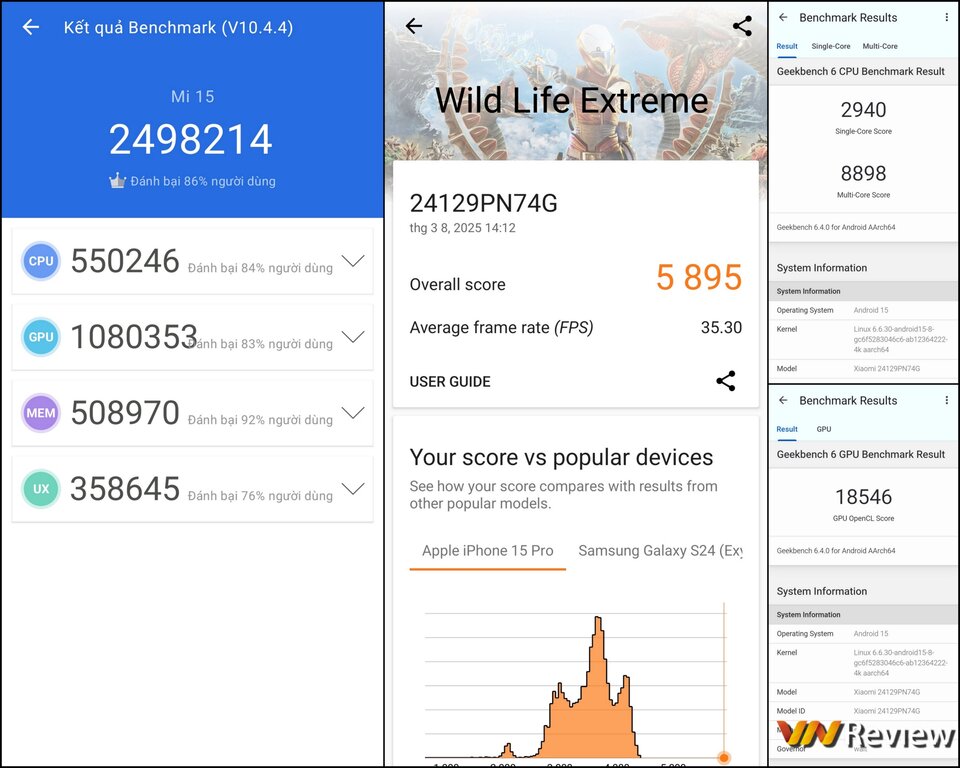Click the orange score marker on histogram
Screen dimensions: 960x768
pos(724,758)
